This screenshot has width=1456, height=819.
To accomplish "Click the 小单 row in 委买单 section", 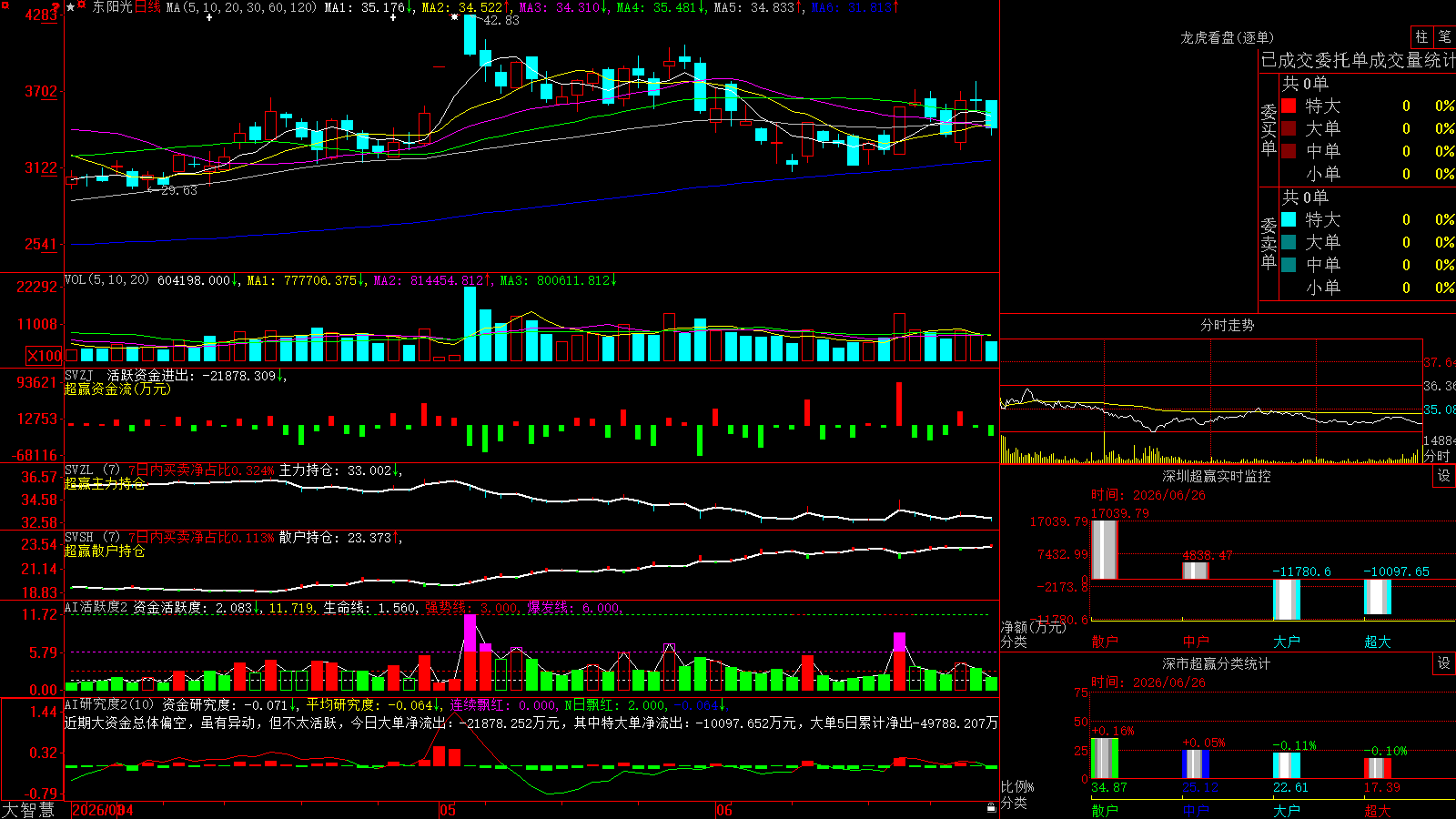I will pos(1368,174).
